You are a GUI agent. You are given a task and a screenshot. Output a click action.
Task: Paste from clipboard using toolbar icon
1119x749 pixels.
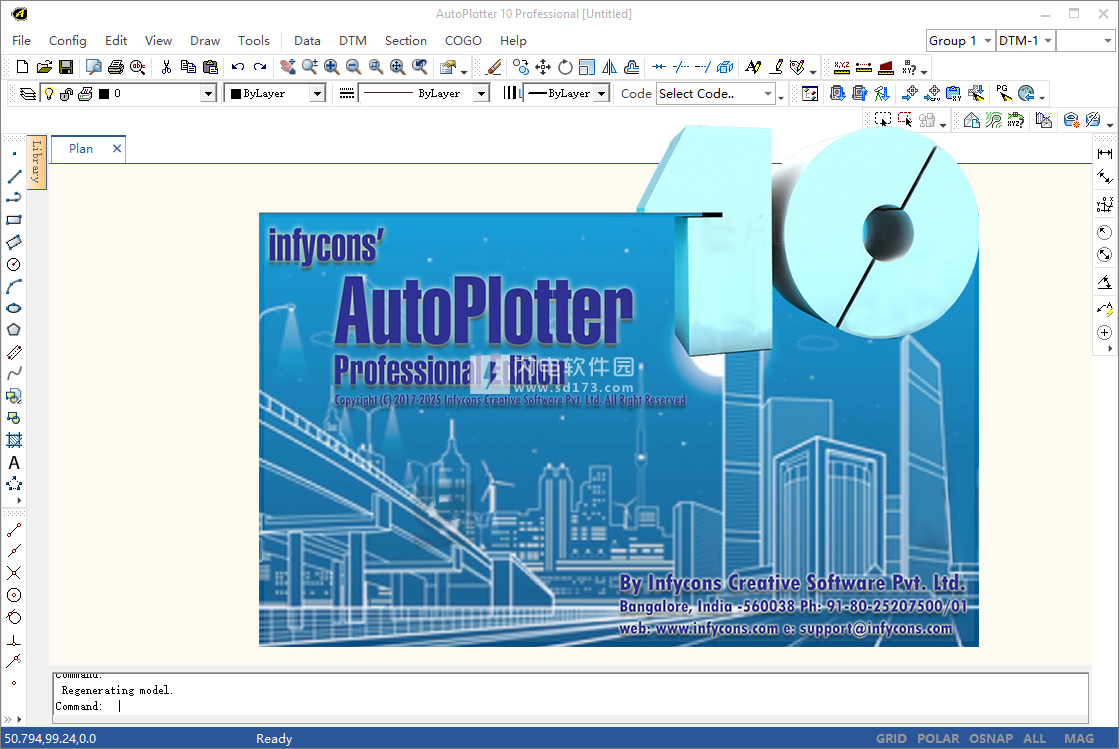point(211,67)
